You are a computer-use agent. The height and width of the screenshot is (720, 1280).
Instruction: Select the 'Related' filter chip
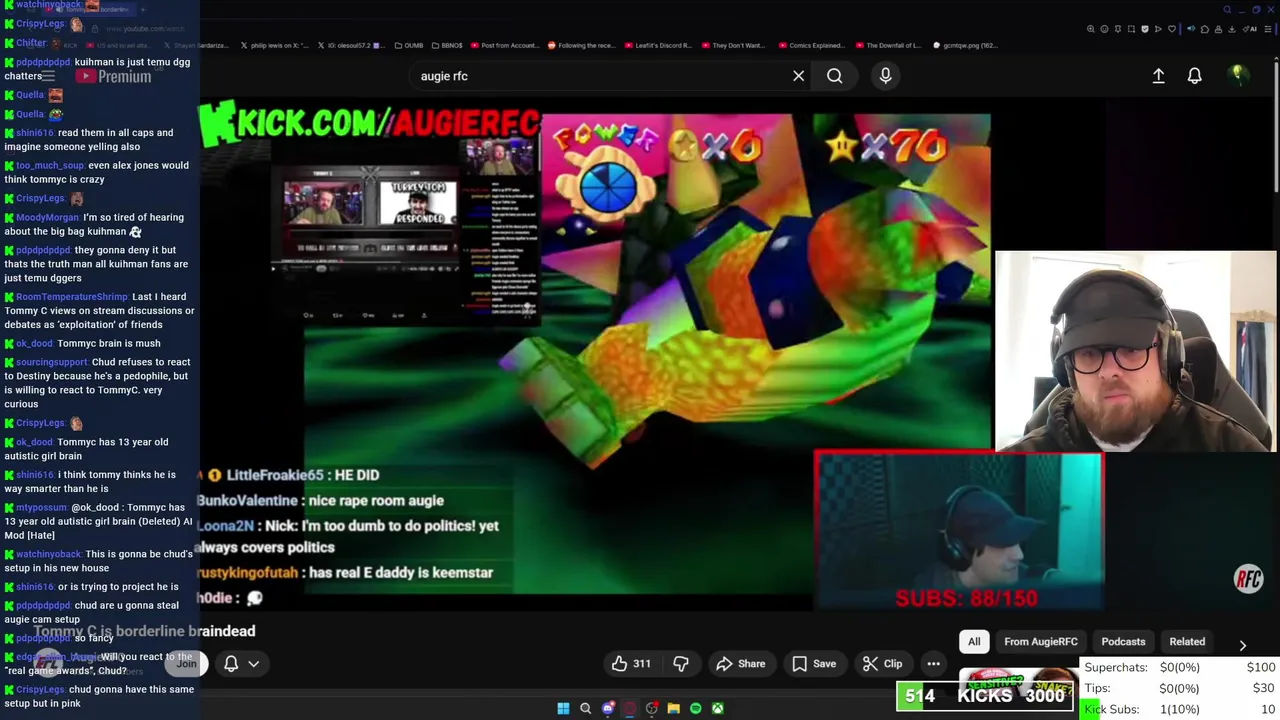pyautogui.click(x=1187, y=642)
